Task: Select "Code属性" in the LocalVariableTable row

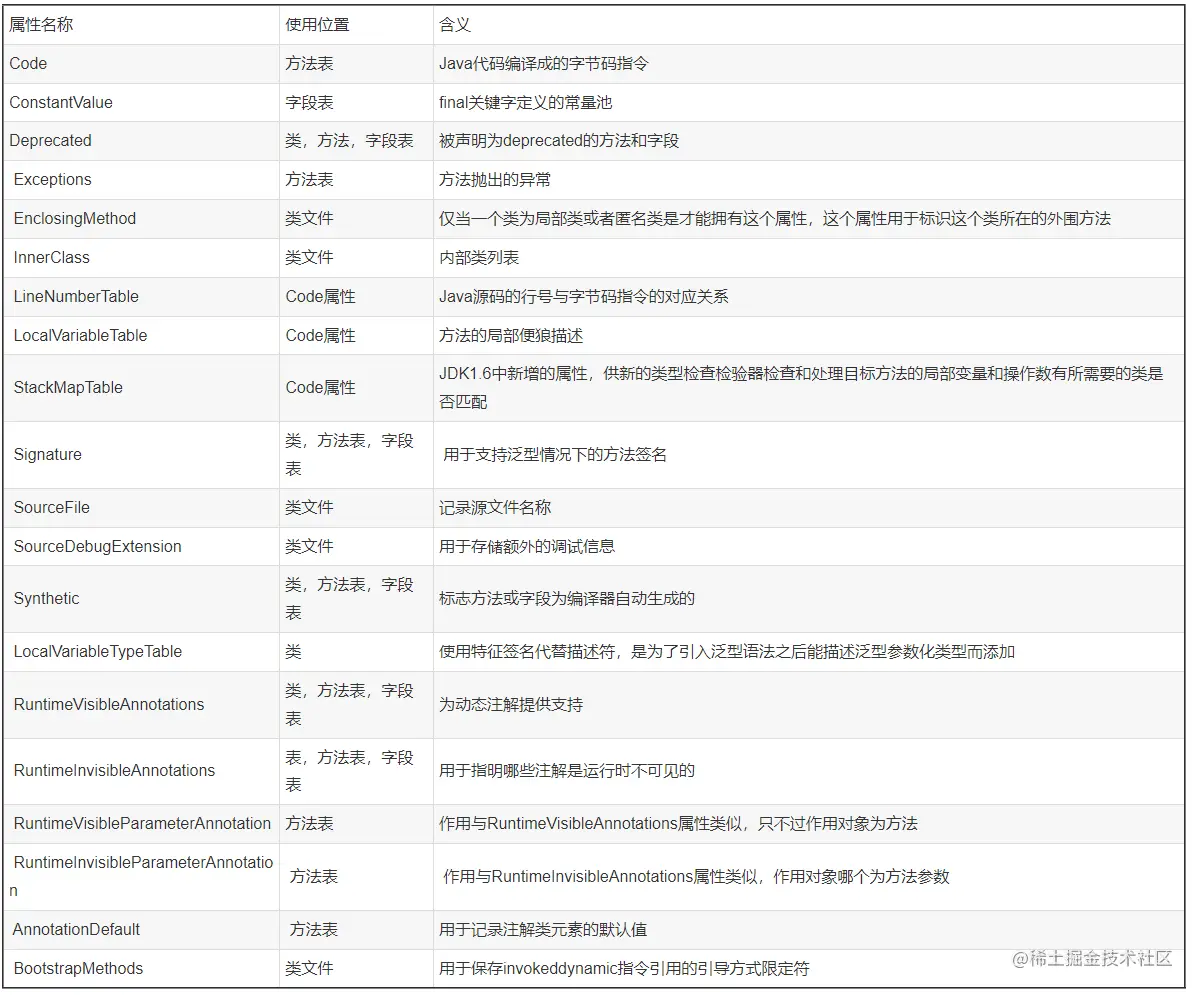Action: click(x=320, y=336)
